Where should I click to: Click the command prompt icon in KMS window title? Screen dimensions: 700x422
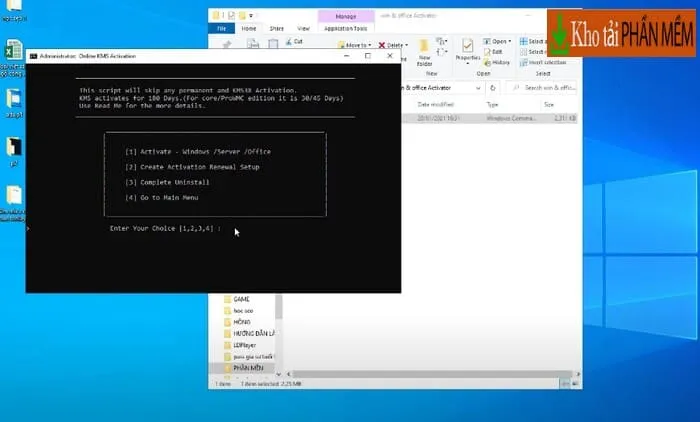coord(33,56)
